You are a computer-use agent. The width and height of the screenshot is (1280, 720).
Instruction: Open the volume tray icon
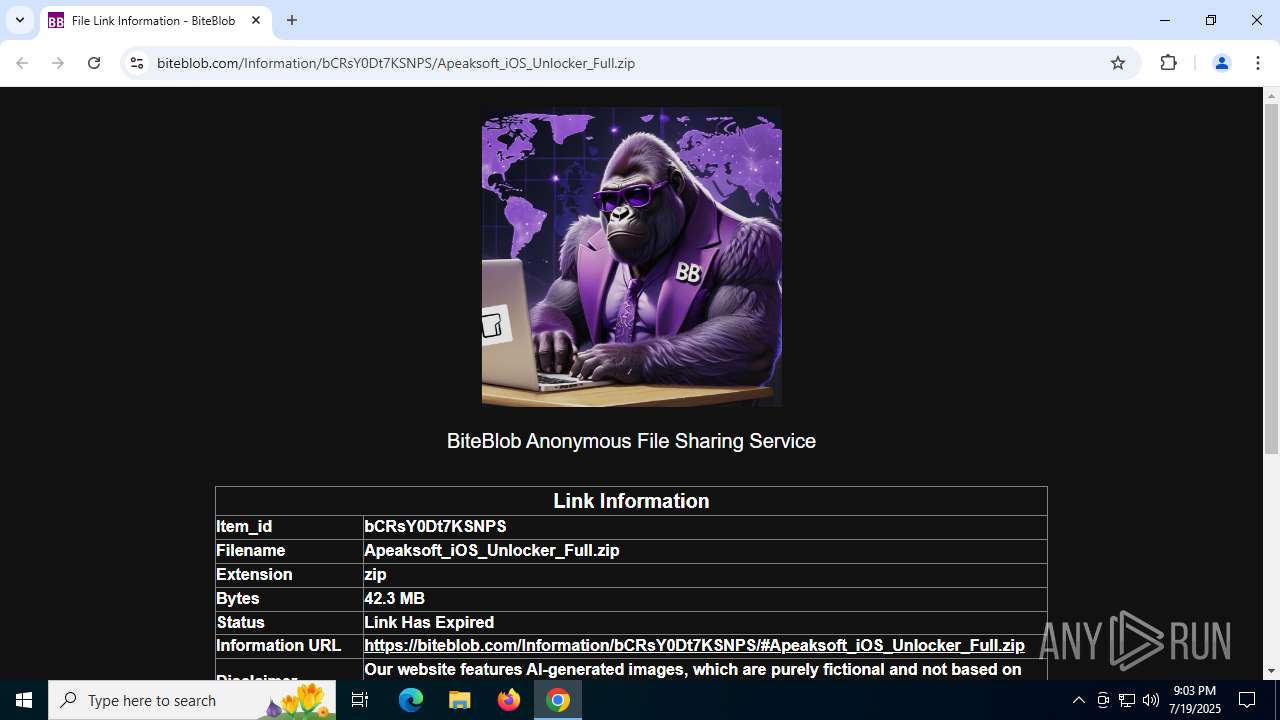[1151, 700]
